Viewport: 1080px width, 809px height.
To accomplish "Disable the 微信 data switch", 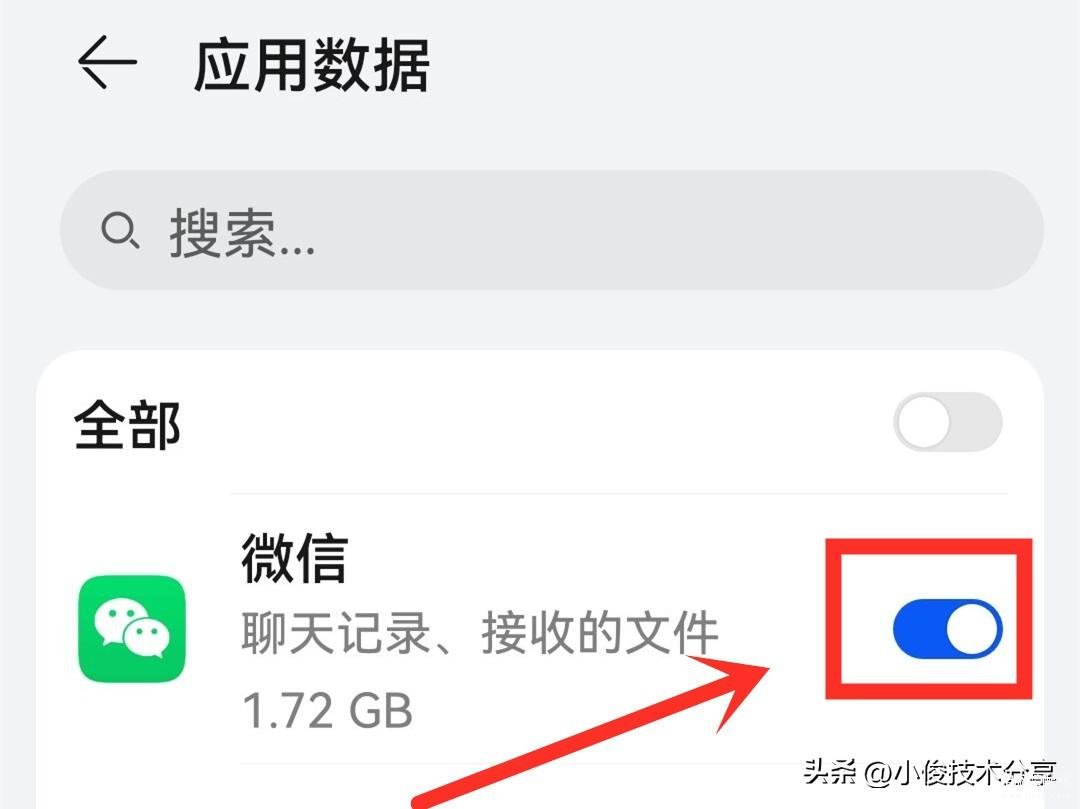I will [948, 629].
